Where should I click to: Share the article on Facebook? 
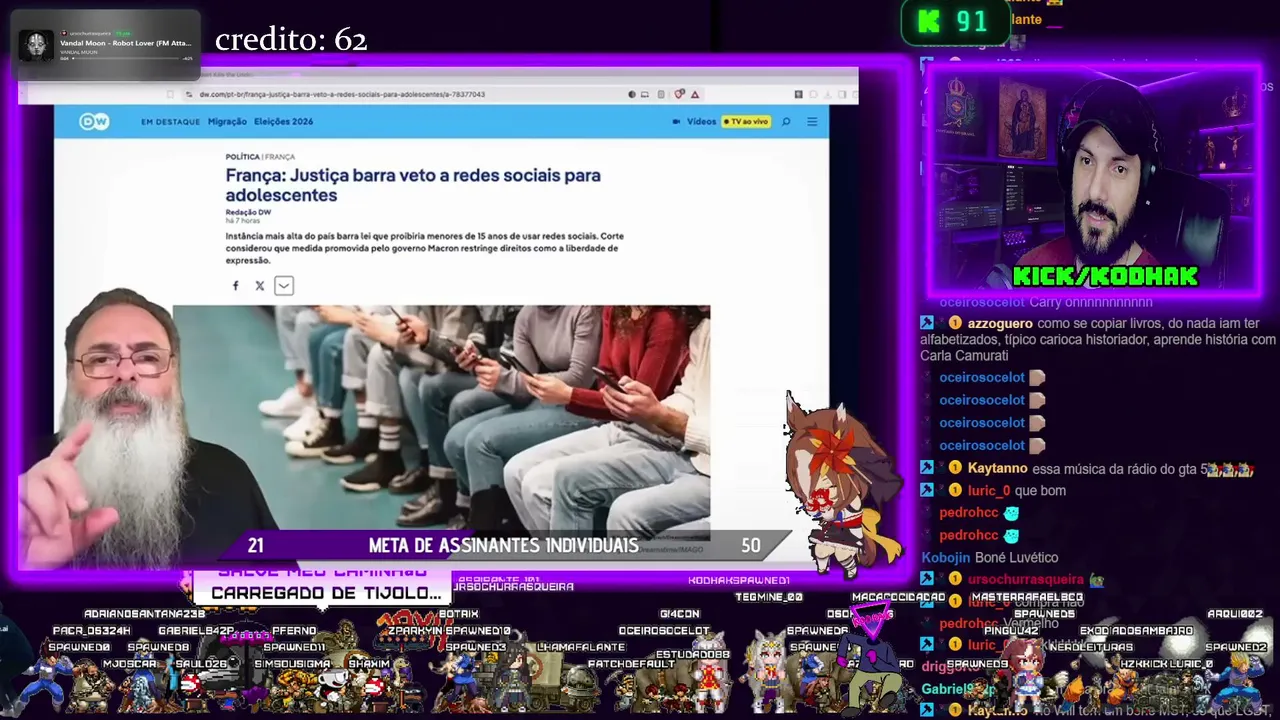[236, 286]
